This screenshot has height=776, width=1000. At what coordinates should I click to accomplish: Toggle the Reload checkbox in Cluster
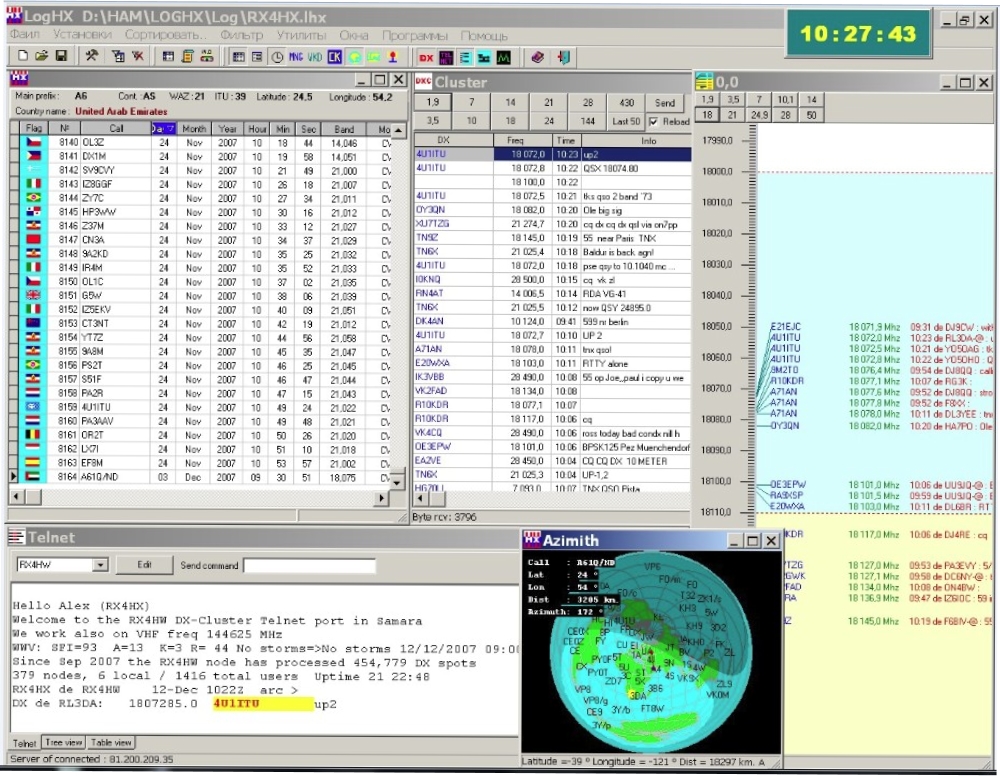(x=654, y=121)
